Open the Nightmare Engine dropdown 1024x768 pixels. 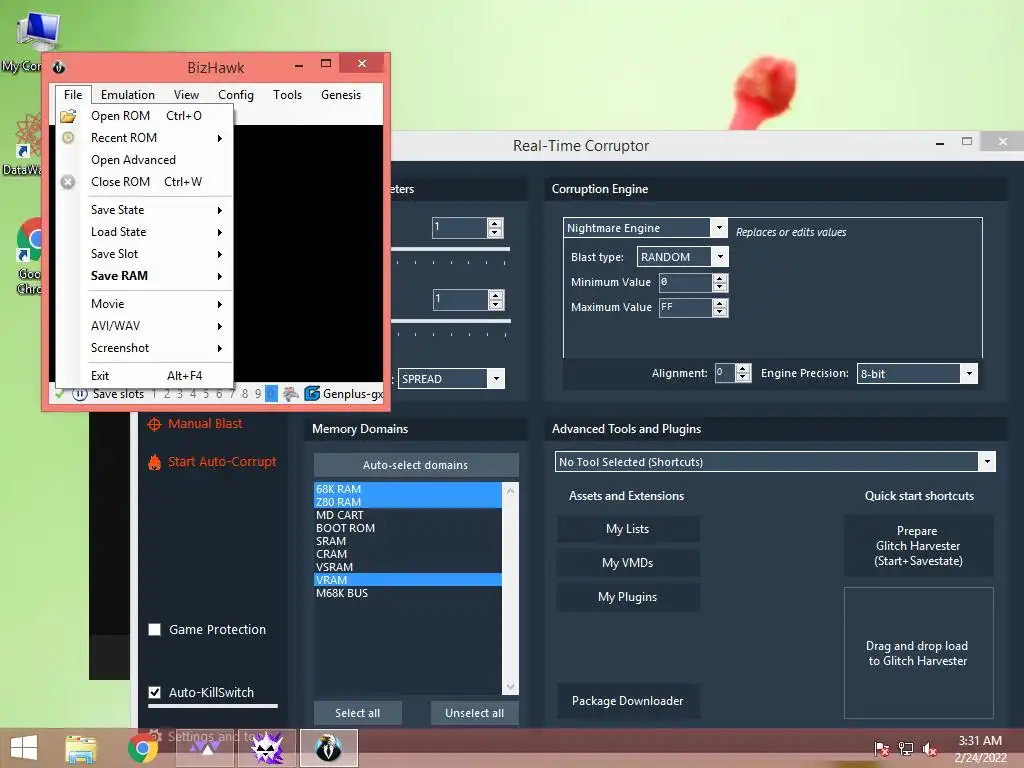(718, 228)
